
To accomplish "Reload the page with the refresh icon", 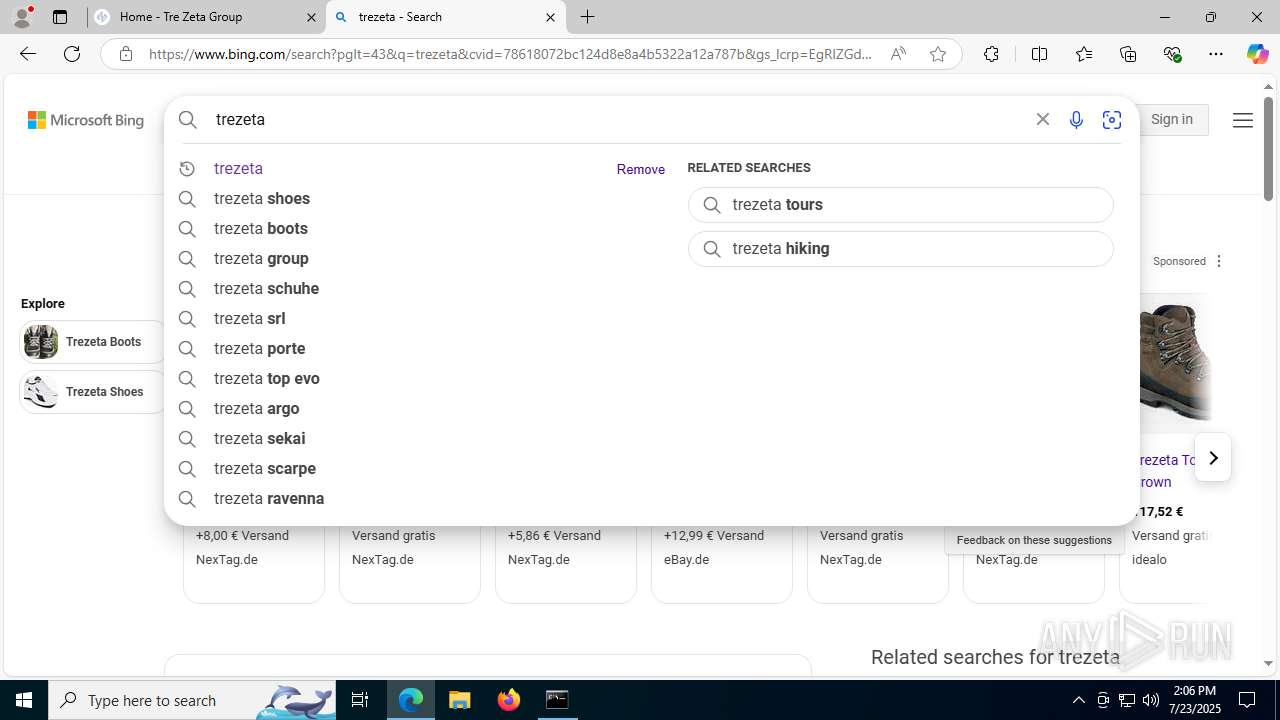I will click(72, 54).
